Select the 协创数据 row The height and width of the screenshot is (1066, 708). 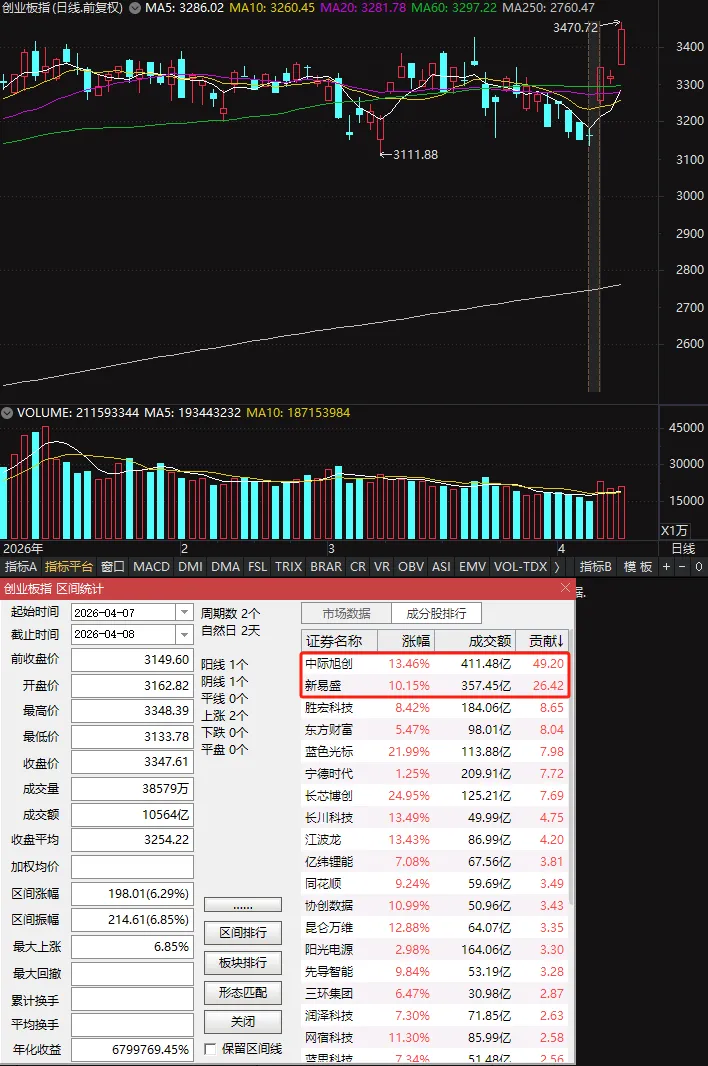click(x=435, y=906)
